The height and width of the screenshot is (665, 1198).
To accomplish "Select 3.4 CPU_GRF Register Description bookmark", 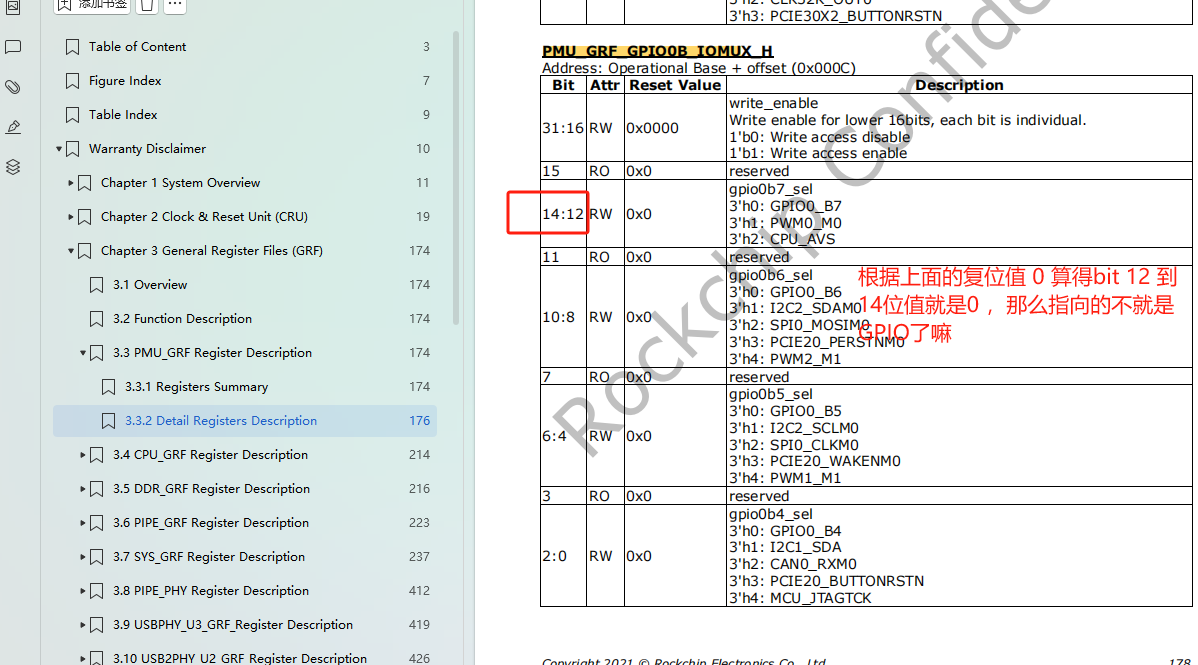I will [x=210, y=455].
